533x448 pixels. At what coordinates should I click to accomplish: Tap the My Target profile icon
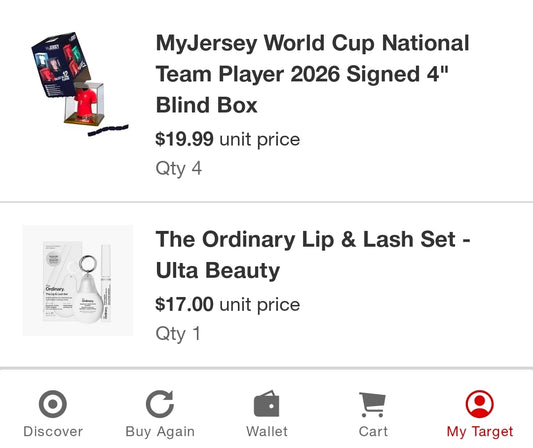coord(480,404)
